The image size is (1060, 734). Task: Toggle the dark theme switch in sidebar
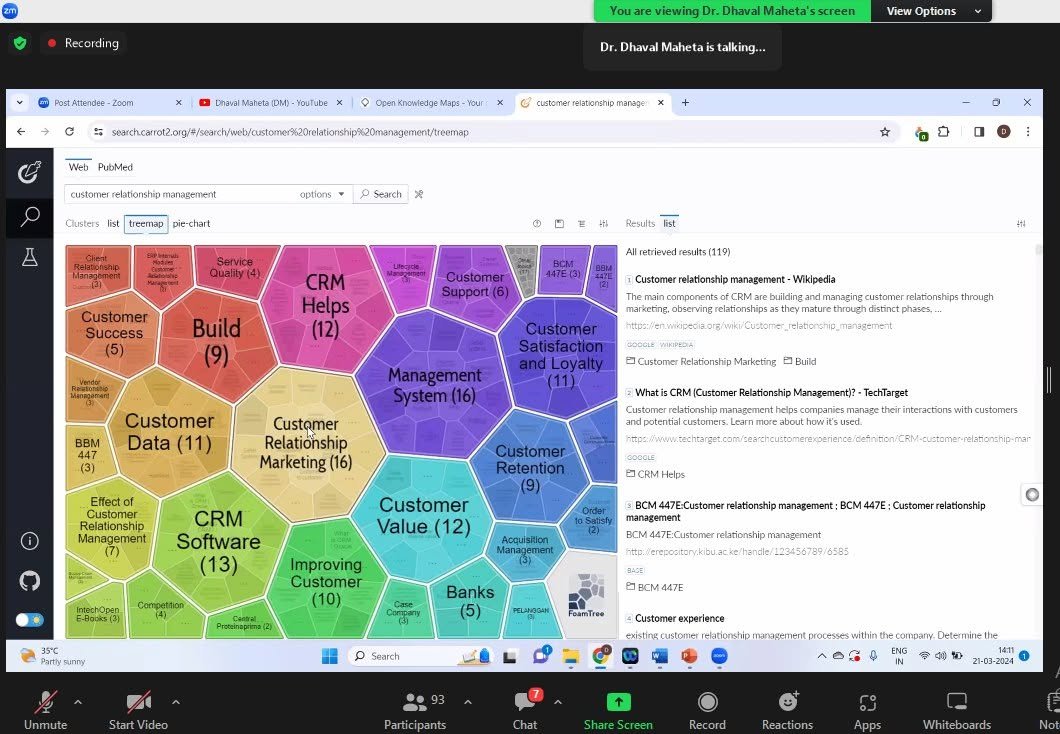click(29, 620)
